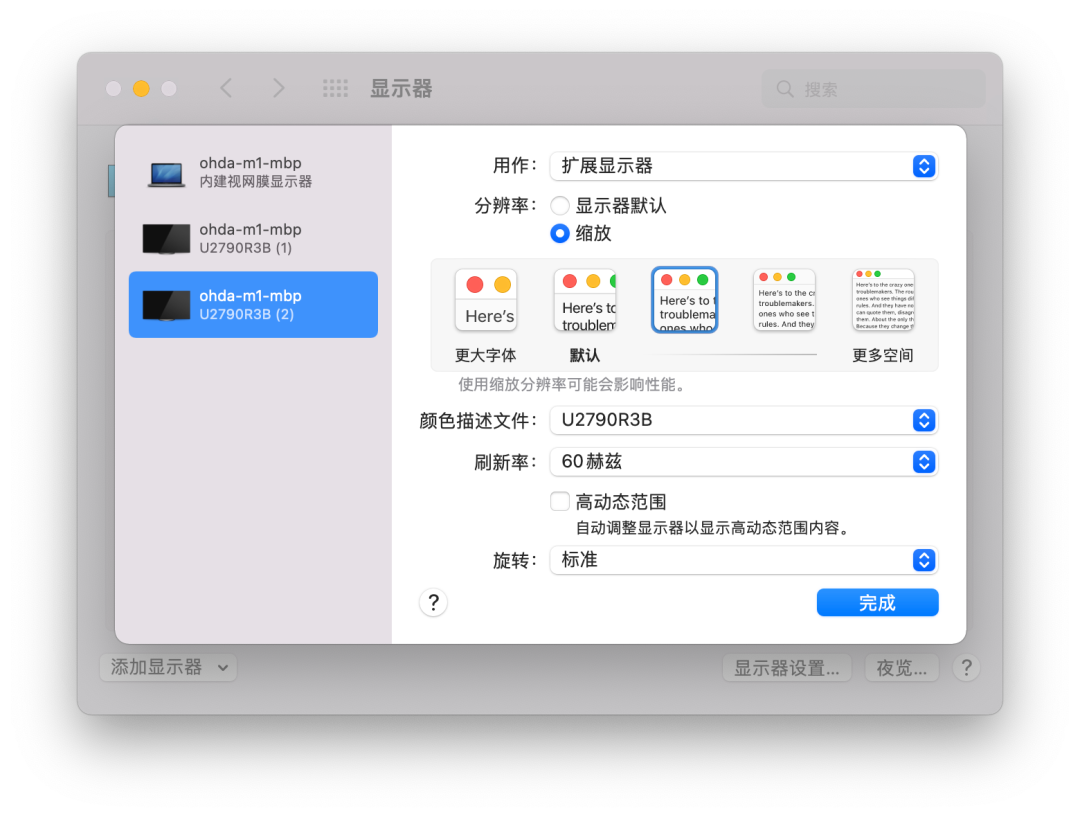Image resolution: width=1080 pixels, height=817 pixels.
Task: Click the laptop icon for built-in display
Action: pyautogui.click(x=166, y=174)
